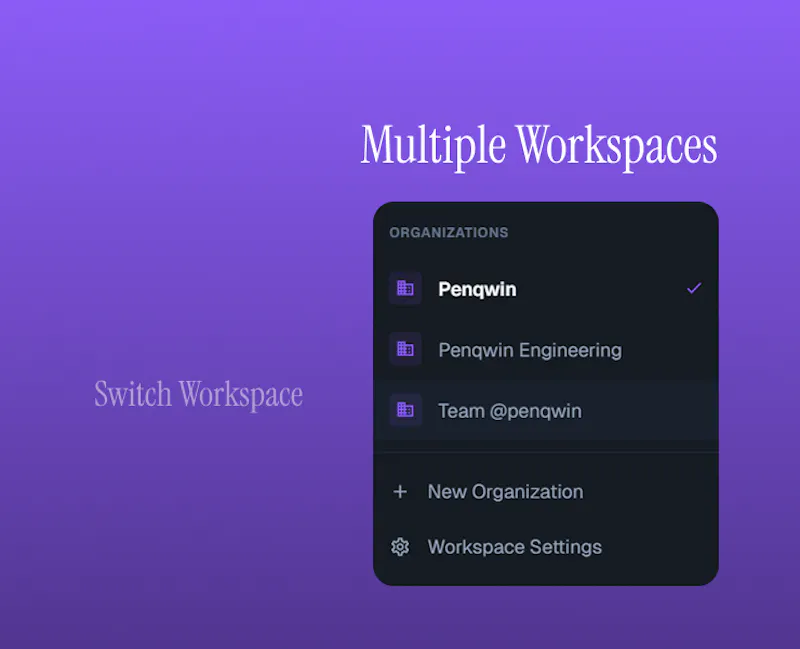The width and height of the screenshot is (800, 649).
Task: Switch to Team @penqwin organization
Action: (x=546, y=410)
